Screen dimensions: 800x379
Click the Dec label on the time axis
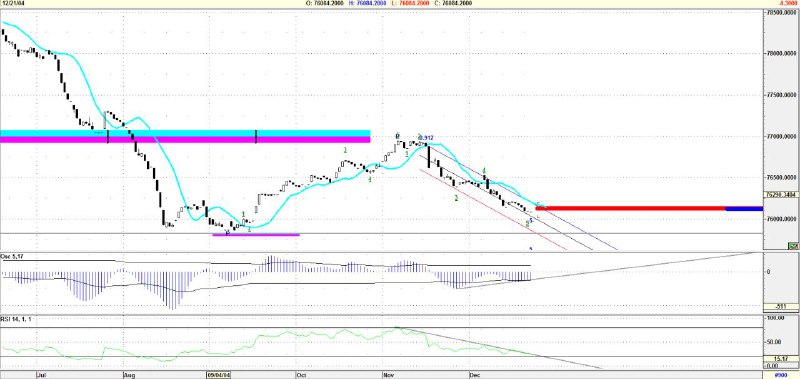474,375
